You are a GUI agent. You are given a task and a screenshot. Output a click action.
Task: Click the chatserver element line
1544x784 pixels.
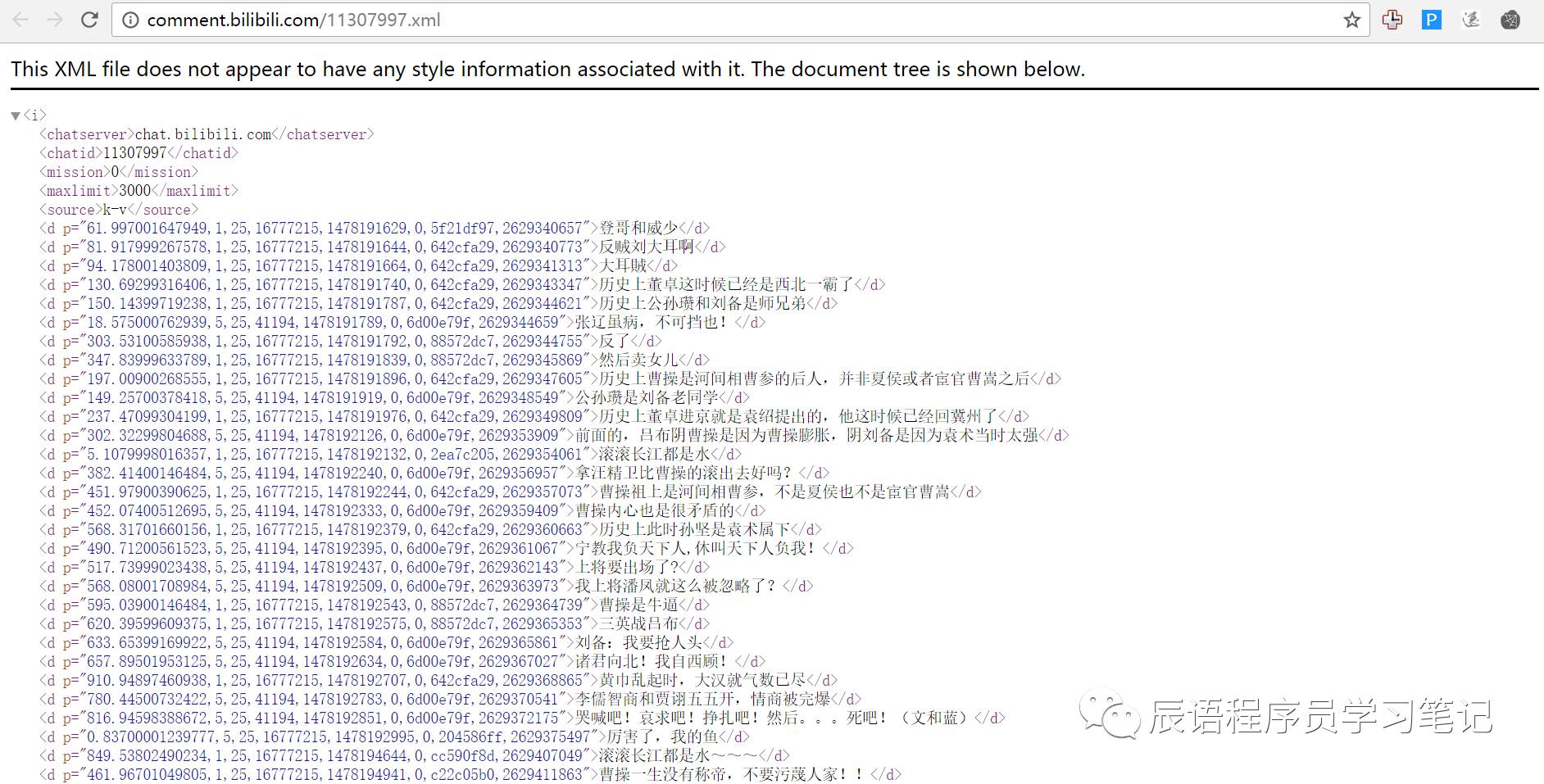[207, 134]
